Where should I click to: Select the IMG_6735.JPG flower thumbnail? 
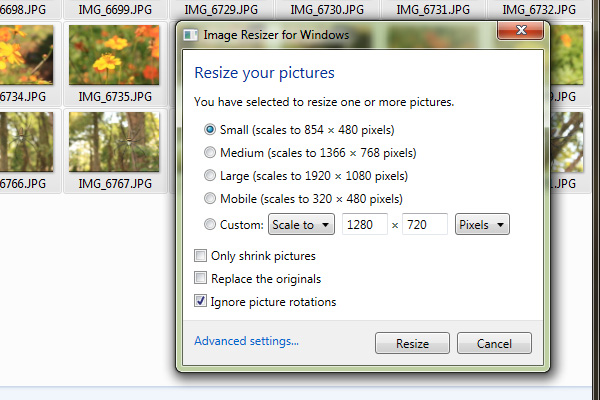point(114,55)
